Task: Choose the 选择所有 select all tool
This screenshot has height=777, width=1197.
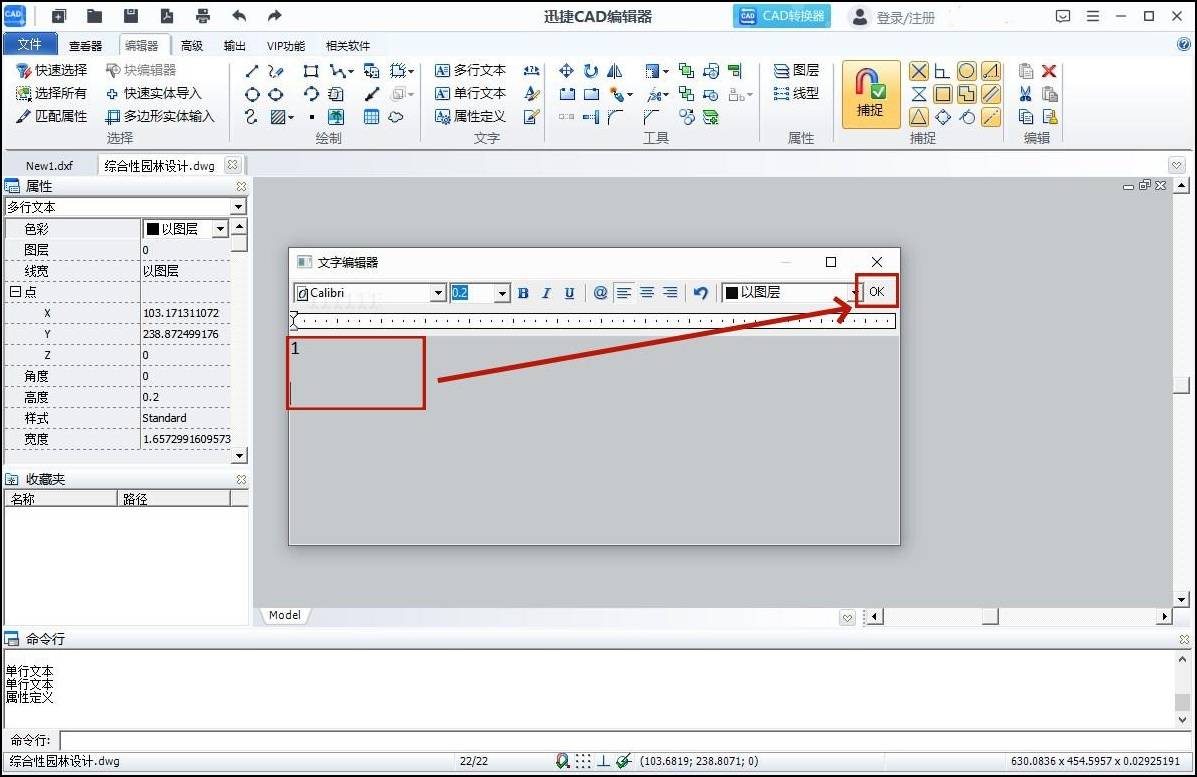Action: click(52, 93)
